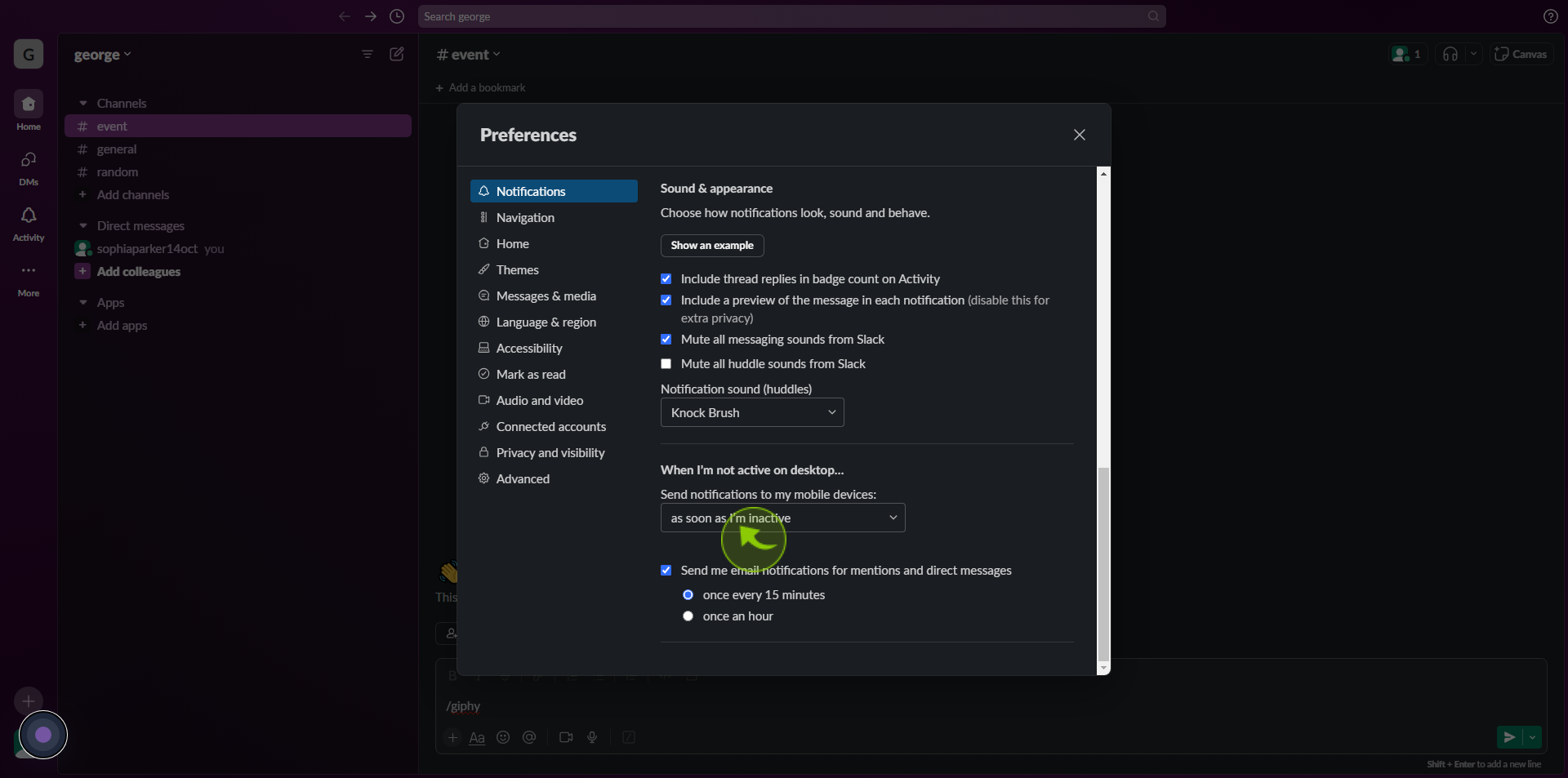Open the Home sidebar icon
The width and height of the screenshot is (1568, 778).
pos(29,104)
